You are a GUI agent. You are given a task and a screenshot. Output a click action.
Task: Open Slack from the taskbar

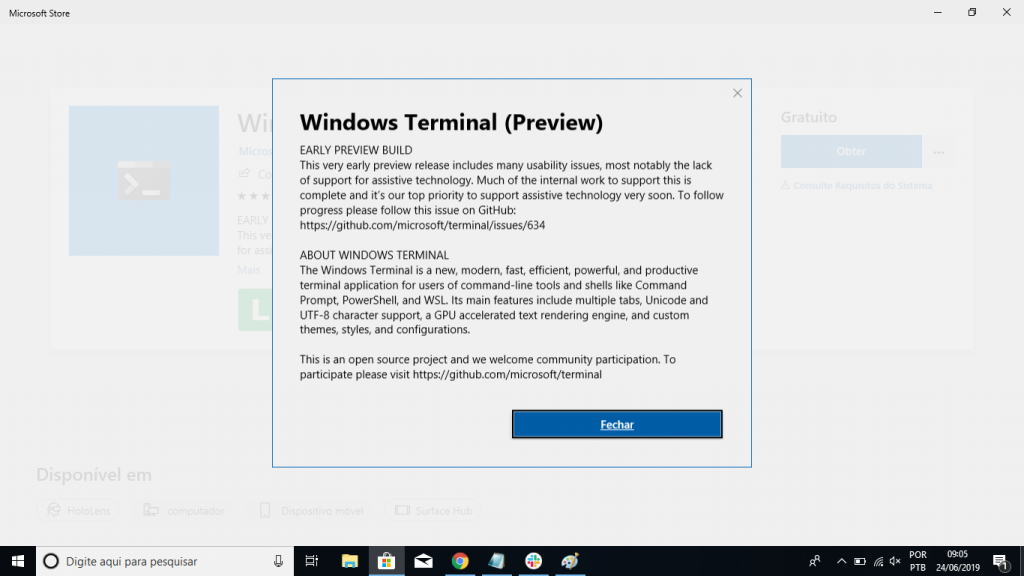coord(534,561)
